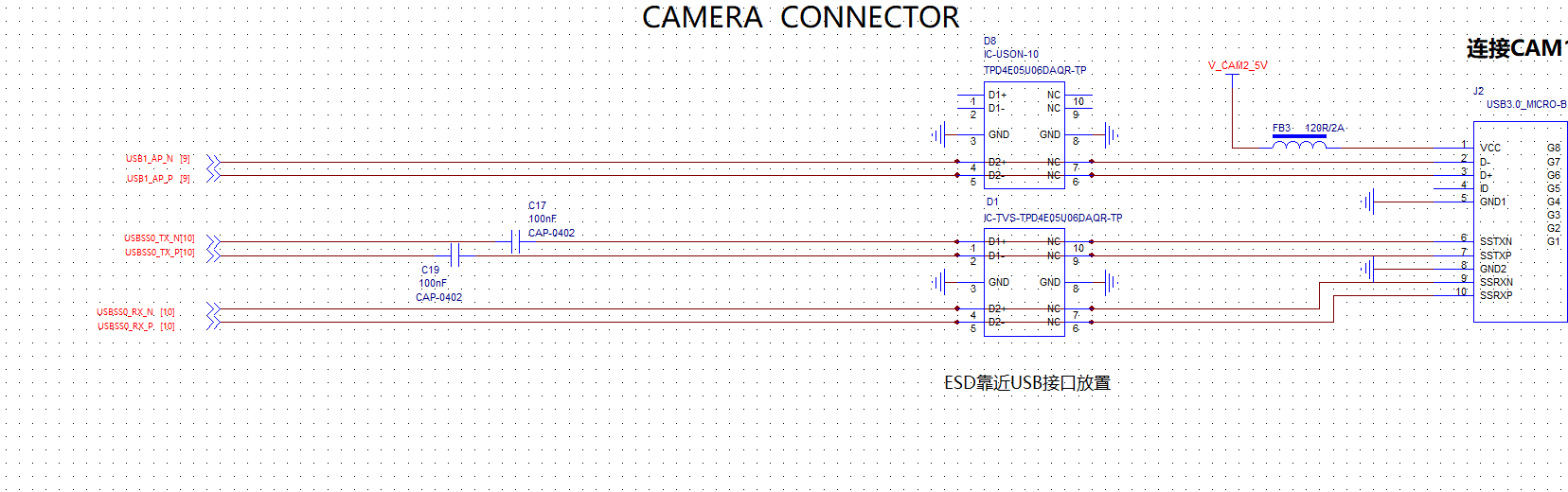
Task: Click the USB1_AP_N [9] net label
Action: point(158,159)
